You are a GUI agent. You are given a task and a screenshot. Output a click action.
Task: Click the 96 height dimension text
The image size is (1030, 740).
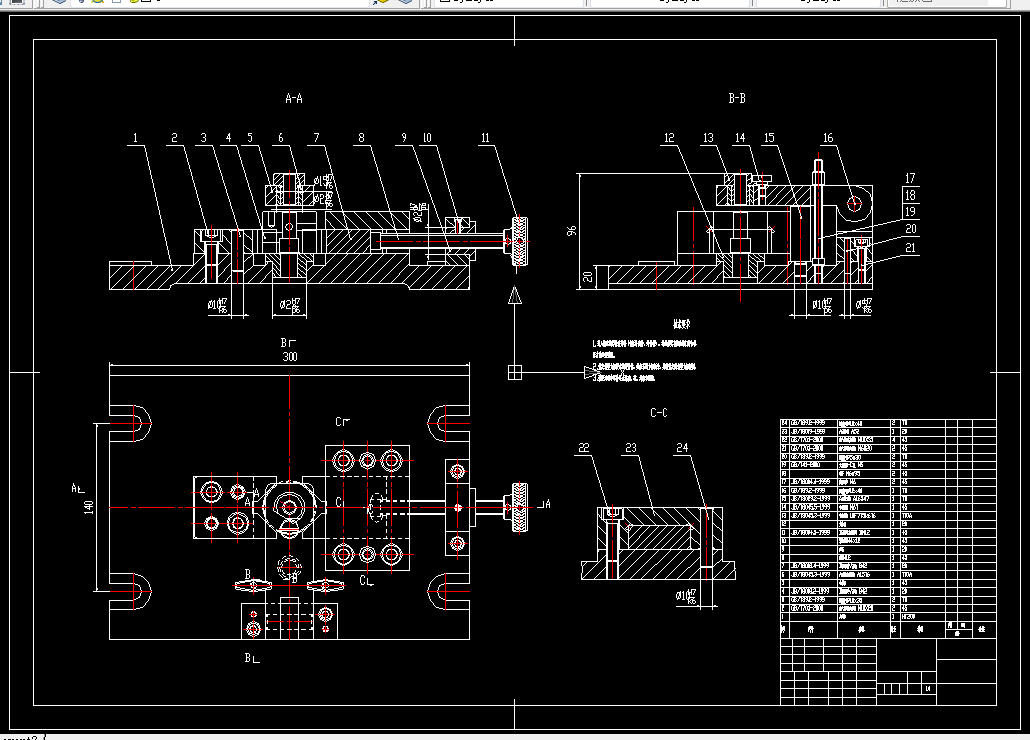[571, 231]
